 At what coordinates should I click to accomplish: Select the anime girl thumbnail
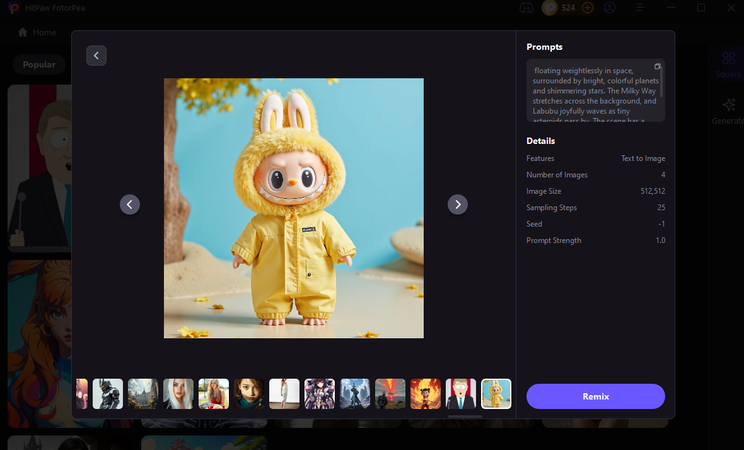319,394
